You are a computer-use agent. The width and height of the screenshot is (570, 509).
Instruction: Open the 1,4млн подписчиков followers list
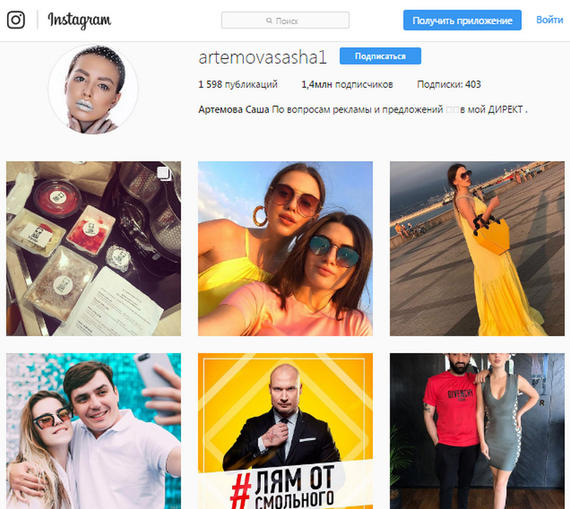347,84
